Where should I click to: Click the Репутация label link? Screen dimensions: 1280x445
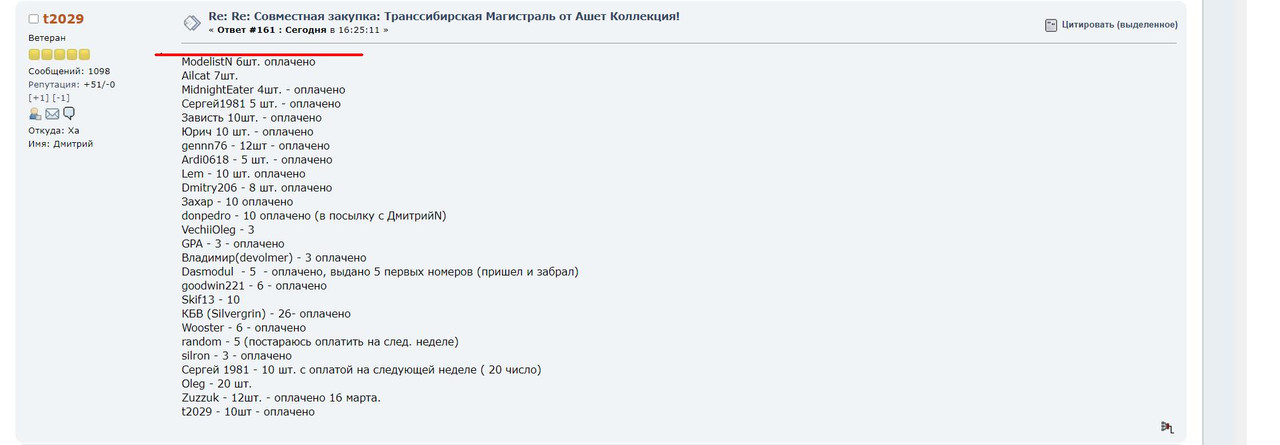(x=53, y=85)
